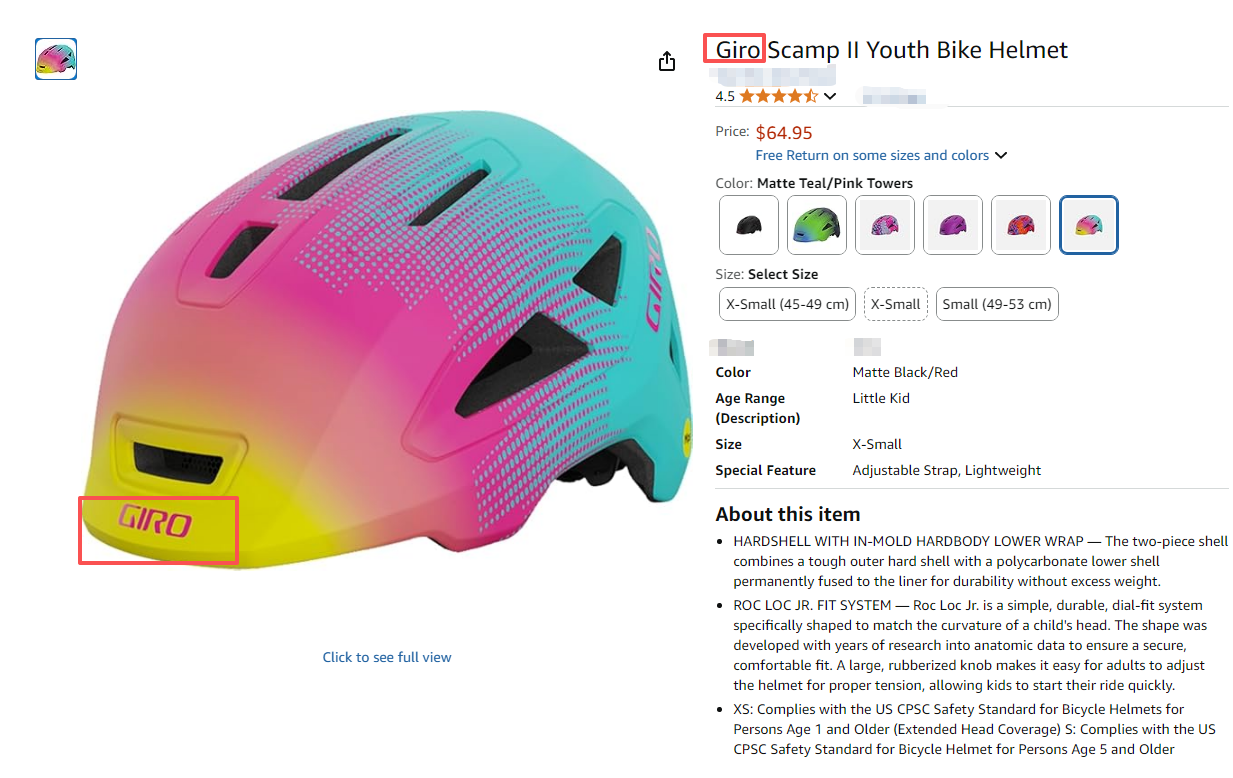This screenshot has width=1233, height=778.
Task: Open Free Return on some sizes link
Action: [872, 155]
